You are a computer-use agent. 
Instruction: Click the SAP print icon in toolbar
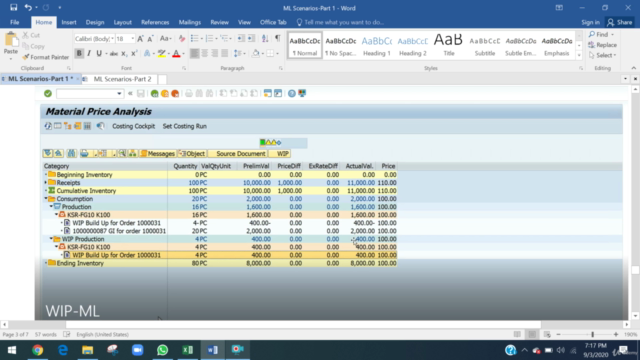click(189, 93)
